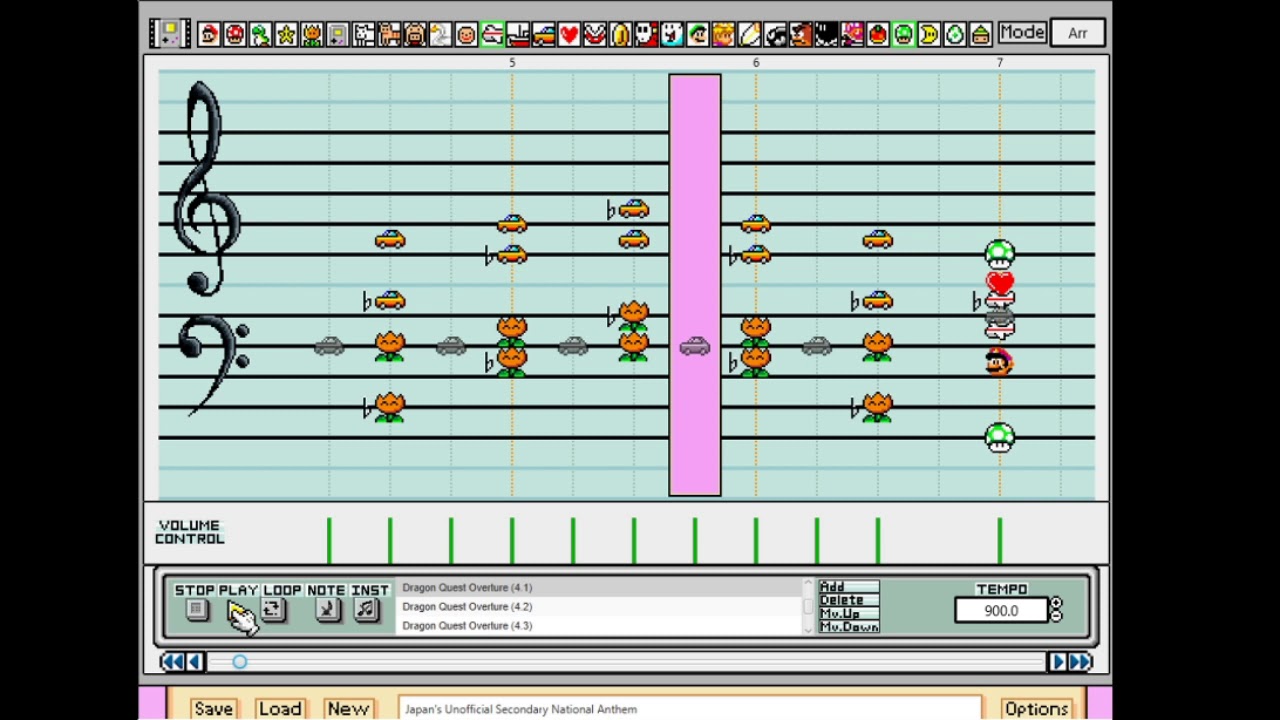Select the Bob-omb instrument icon
The image size is (1280, 720).
tap(826, 35)
